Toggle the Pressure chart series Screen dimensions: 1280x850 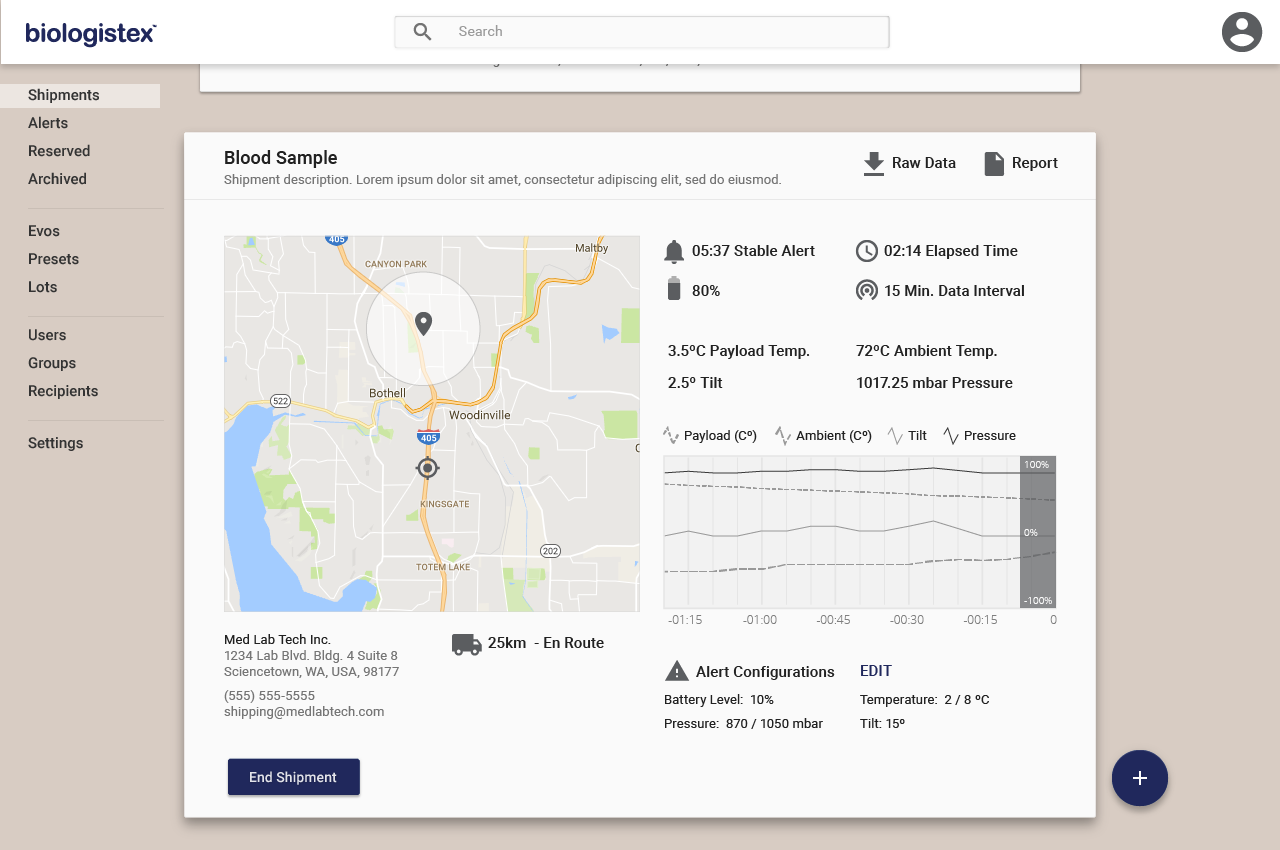pos(977,435)
